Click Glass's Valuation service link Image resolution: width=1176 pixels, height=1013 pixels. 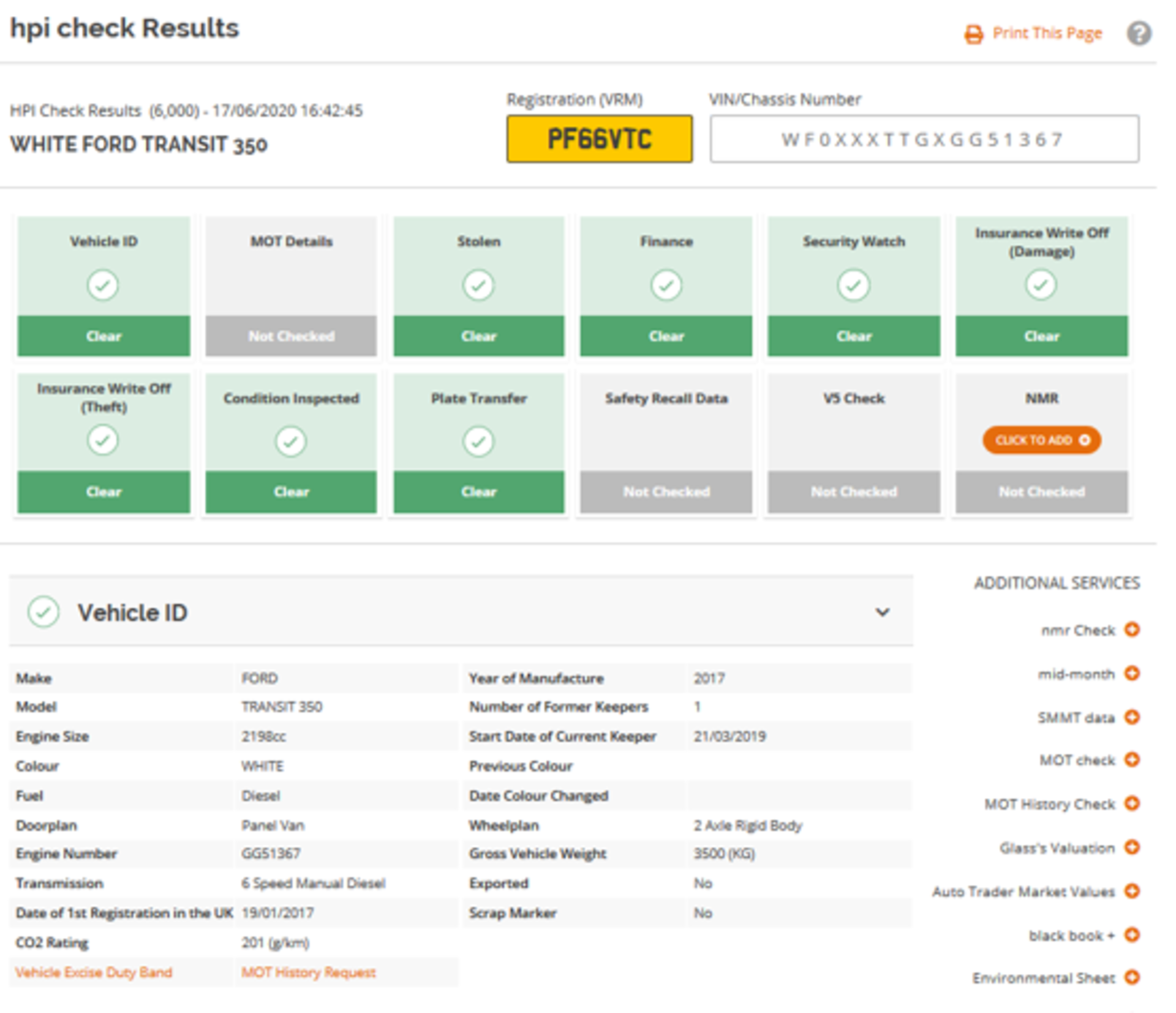pyautogui.click(x=1057, y=848)
